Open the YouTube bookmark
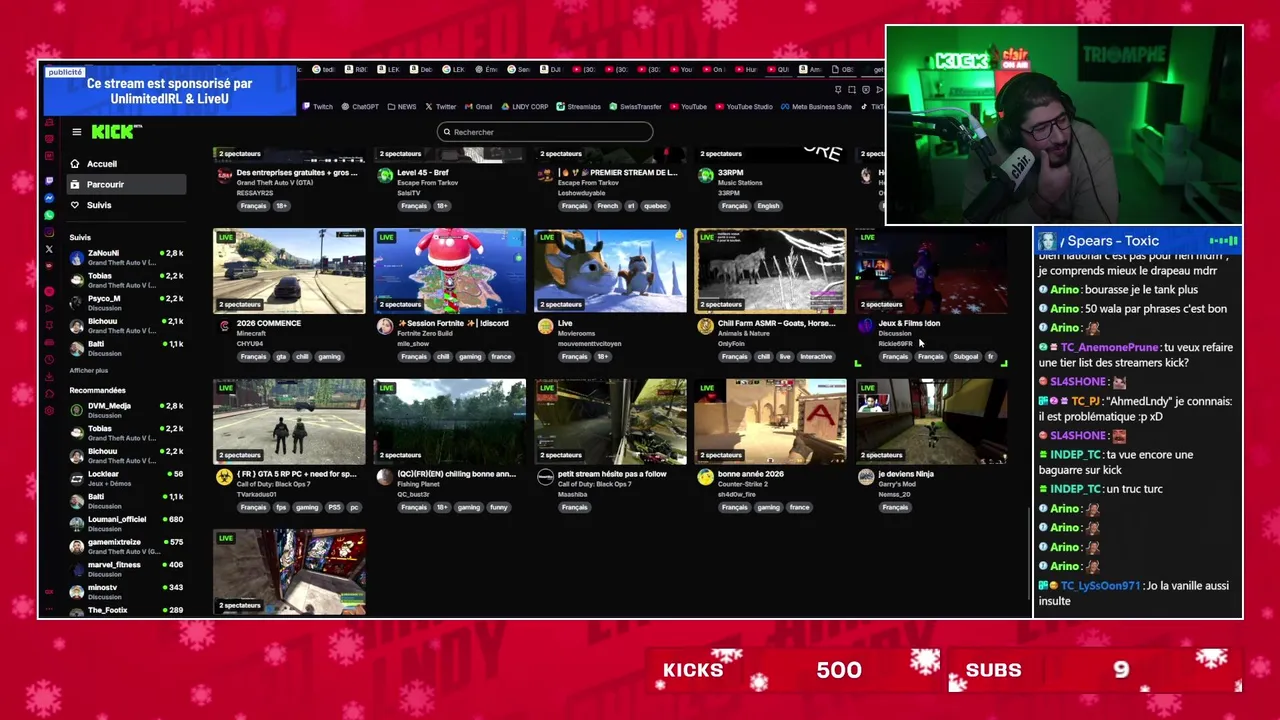 (x=688, y=107)
